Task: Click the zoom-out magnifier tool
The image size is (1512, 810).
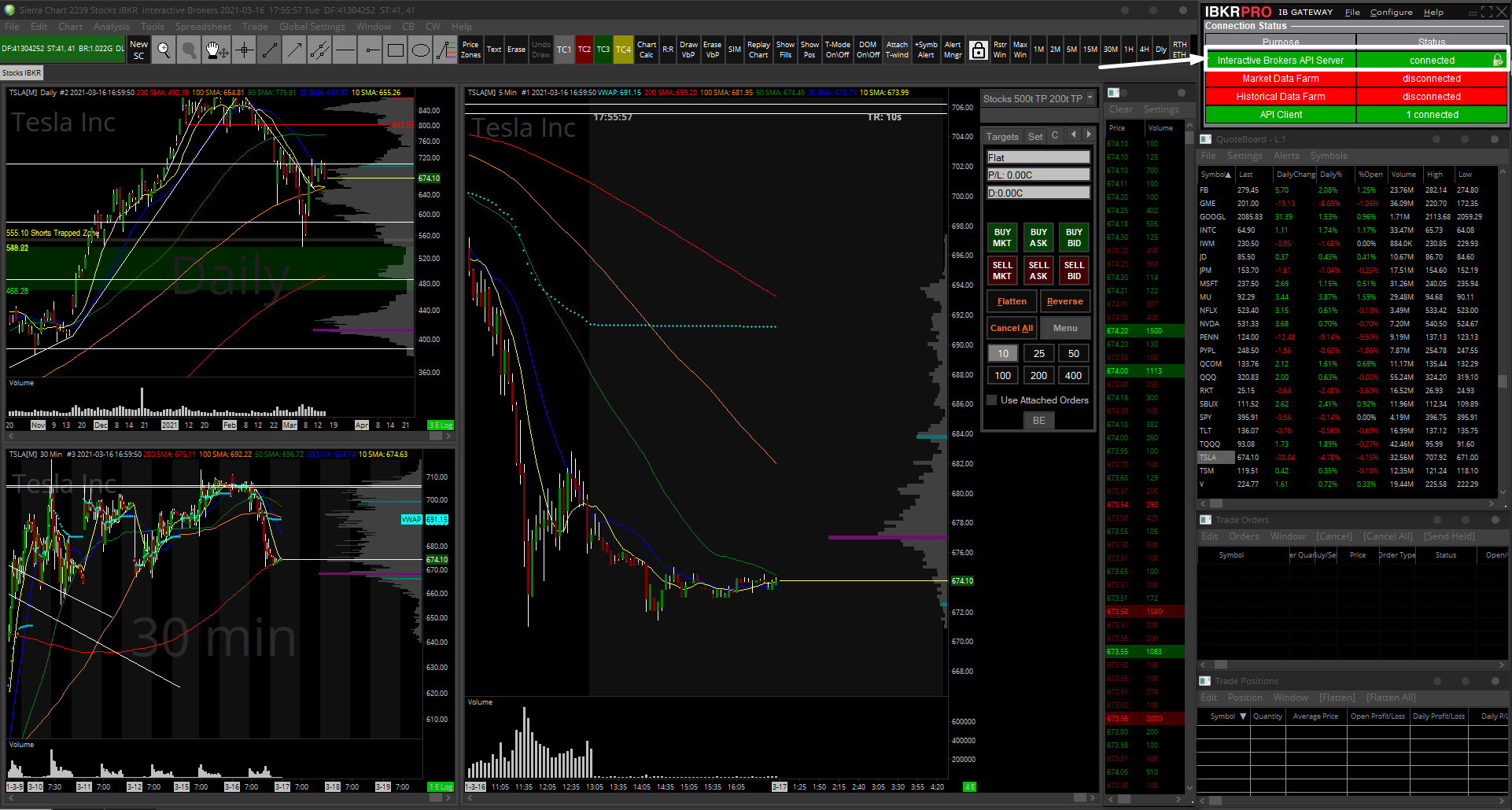Action: tap(190, 50)
